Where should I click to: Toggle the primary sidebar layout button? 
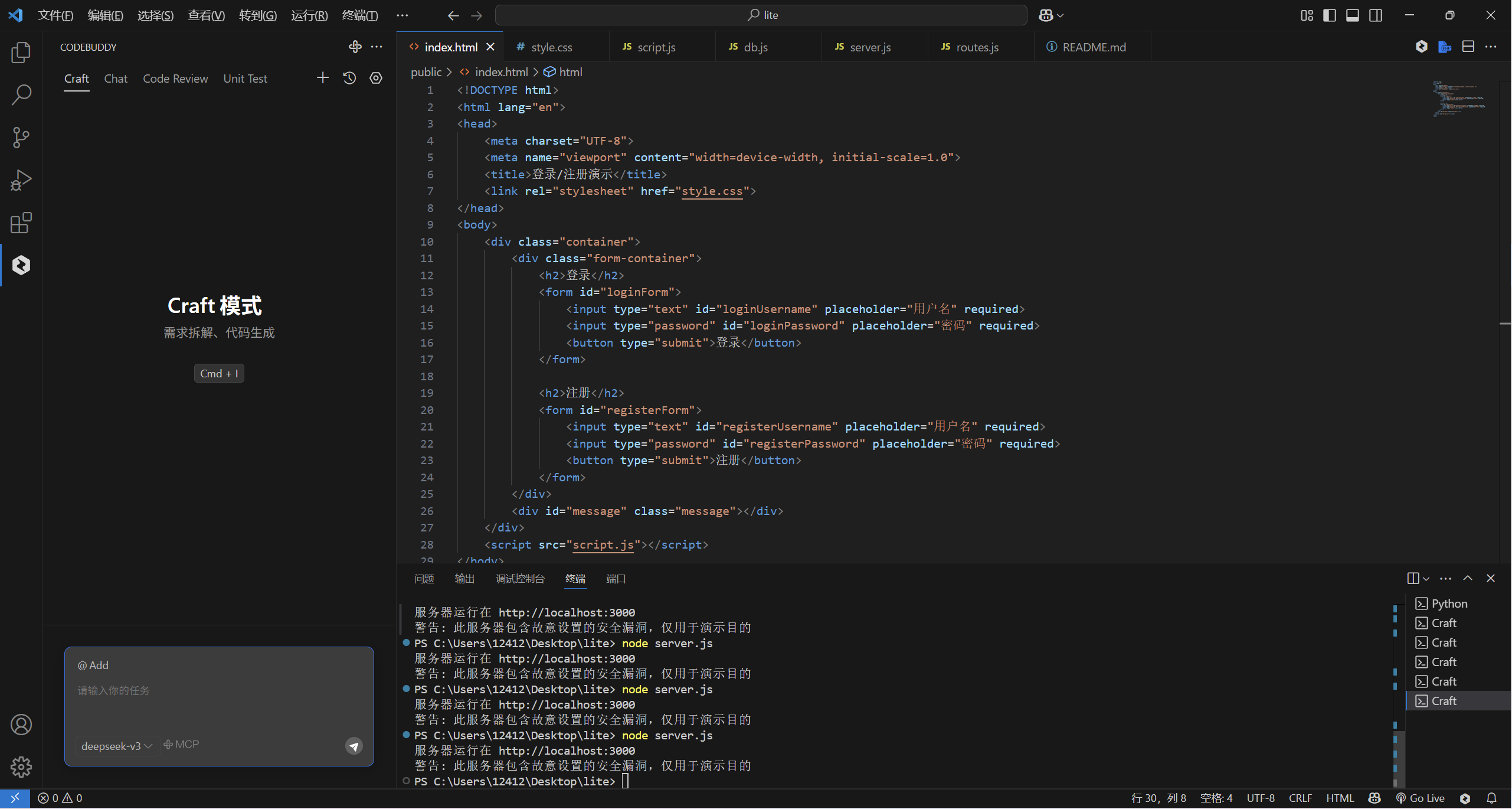(1330, 15)
